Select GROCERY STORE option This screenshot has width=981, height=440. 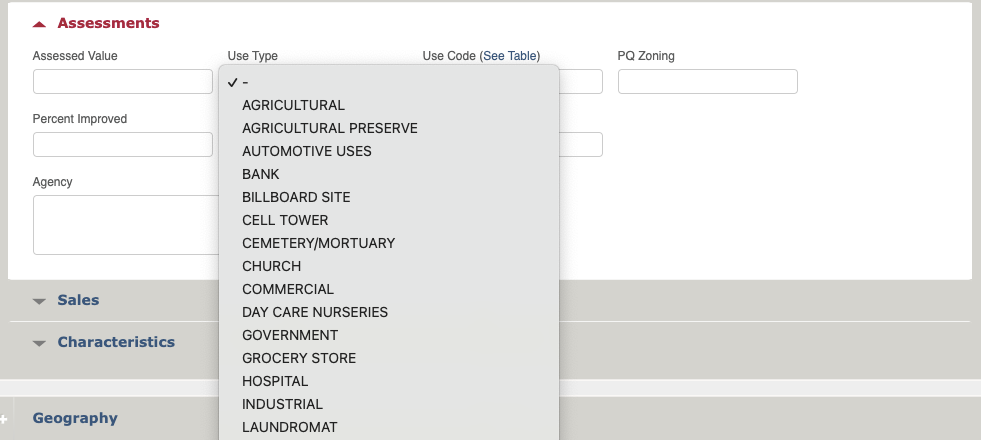click(x=389, y=358)
